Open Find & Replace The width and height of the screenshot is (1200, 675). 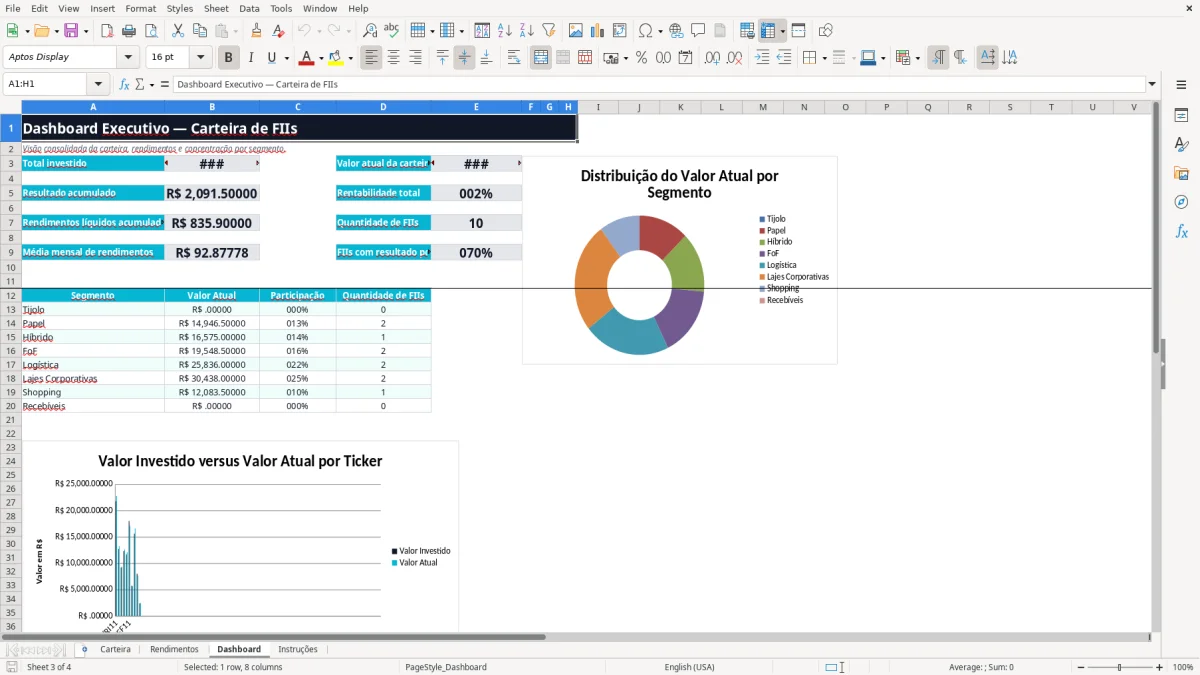(370, 31)
